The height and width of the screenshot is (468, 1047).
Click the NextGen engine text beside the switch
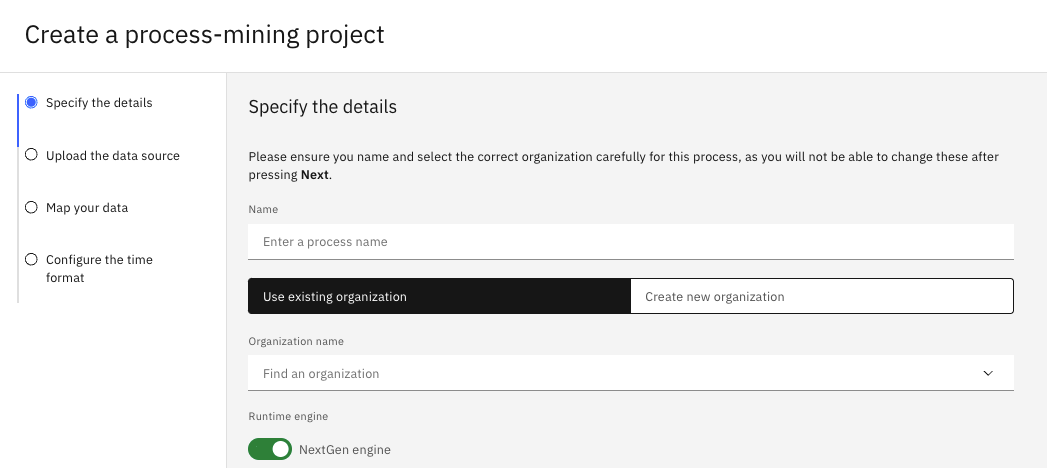click(345, 450)
